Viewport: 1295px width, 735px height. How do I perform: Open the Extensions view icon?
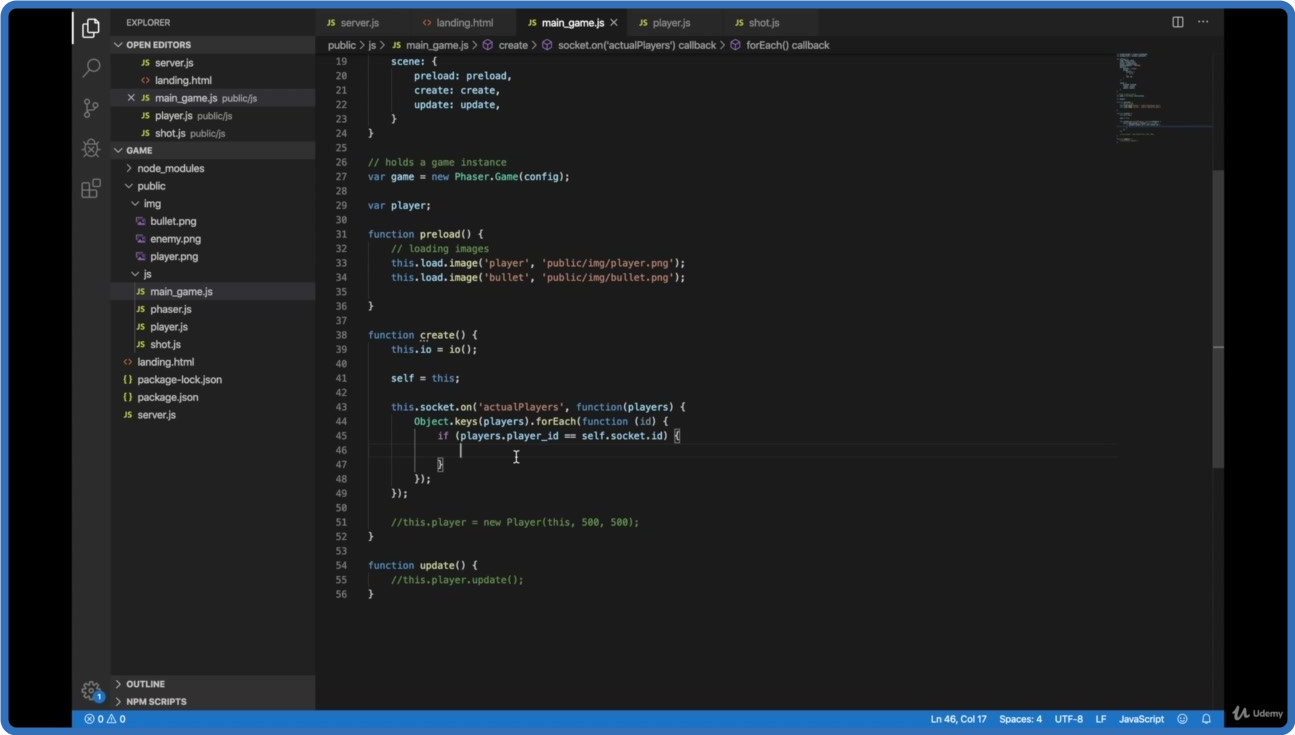pos(91,188)
